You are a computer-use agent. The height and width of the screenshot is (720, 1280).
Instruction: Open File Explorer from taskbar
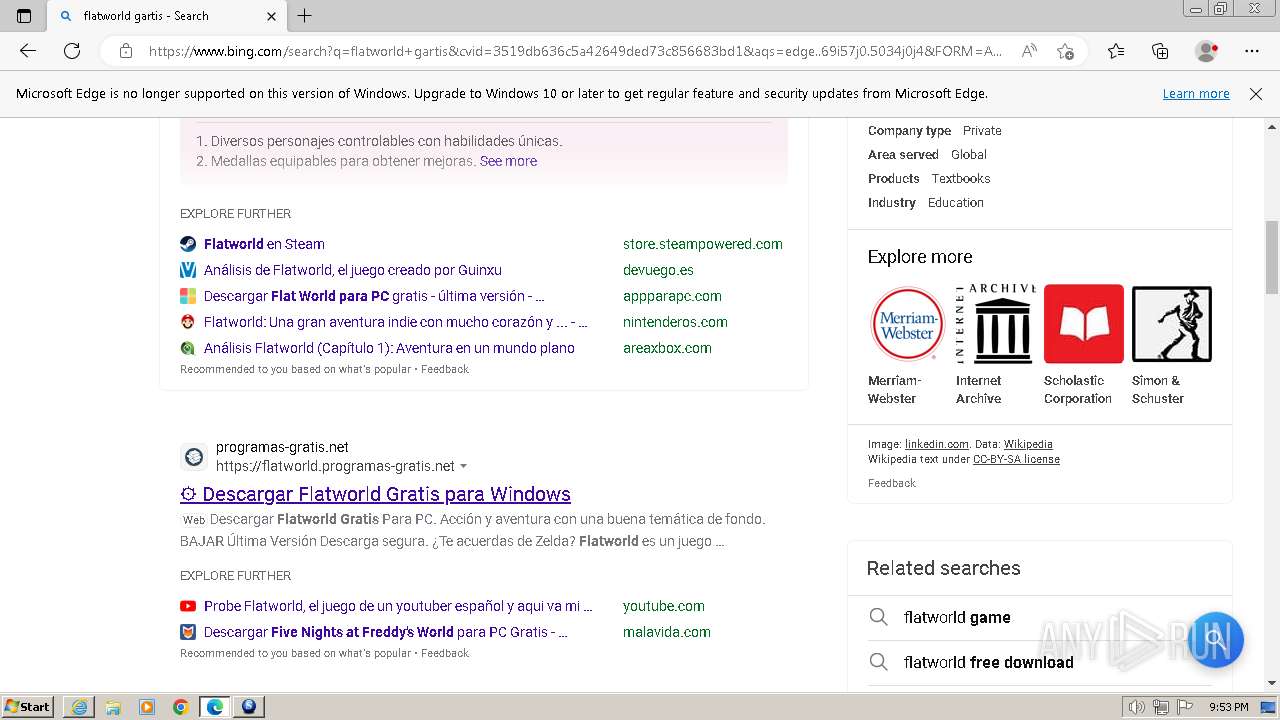pos(113,707)
